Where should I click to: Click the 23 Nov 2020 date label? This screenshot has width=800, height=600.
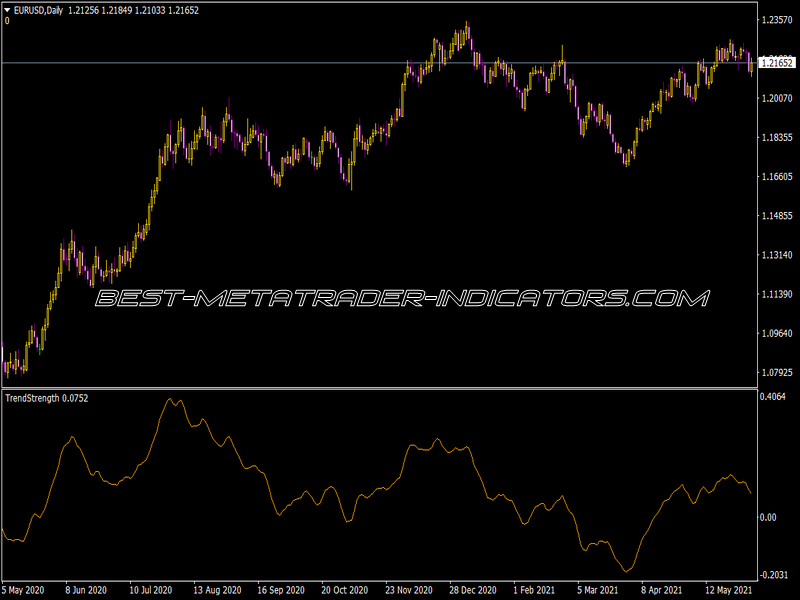point(409,590)
